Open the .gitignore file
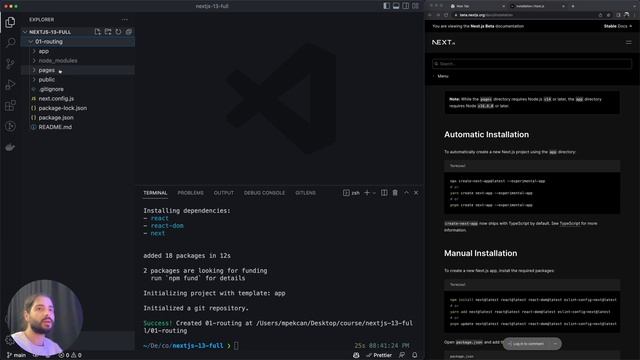This screenshot has height=360, width=640. tap(78, 89)
